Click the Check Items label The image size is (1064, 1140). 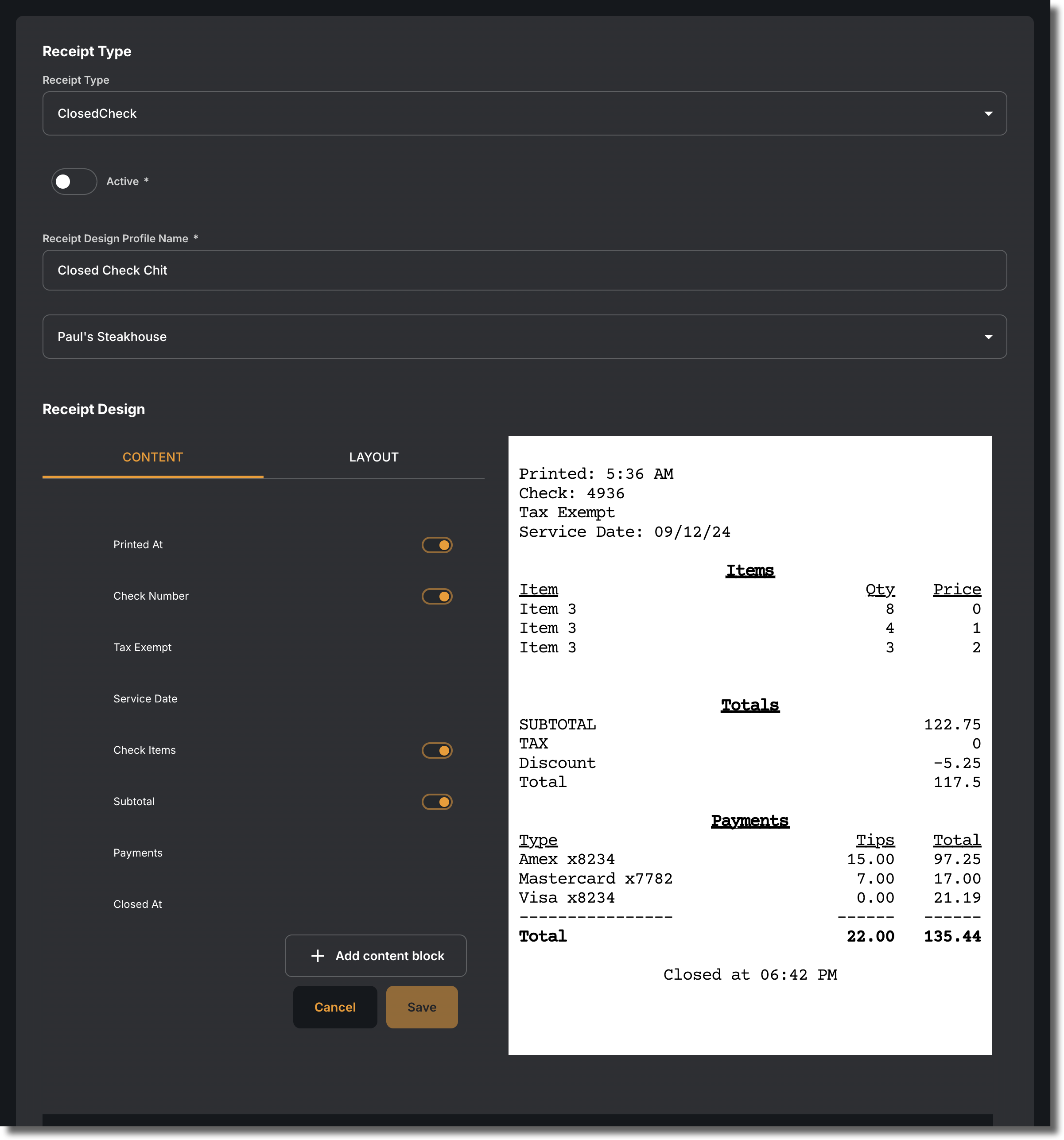pyautogui.click(x=144, y=750)
